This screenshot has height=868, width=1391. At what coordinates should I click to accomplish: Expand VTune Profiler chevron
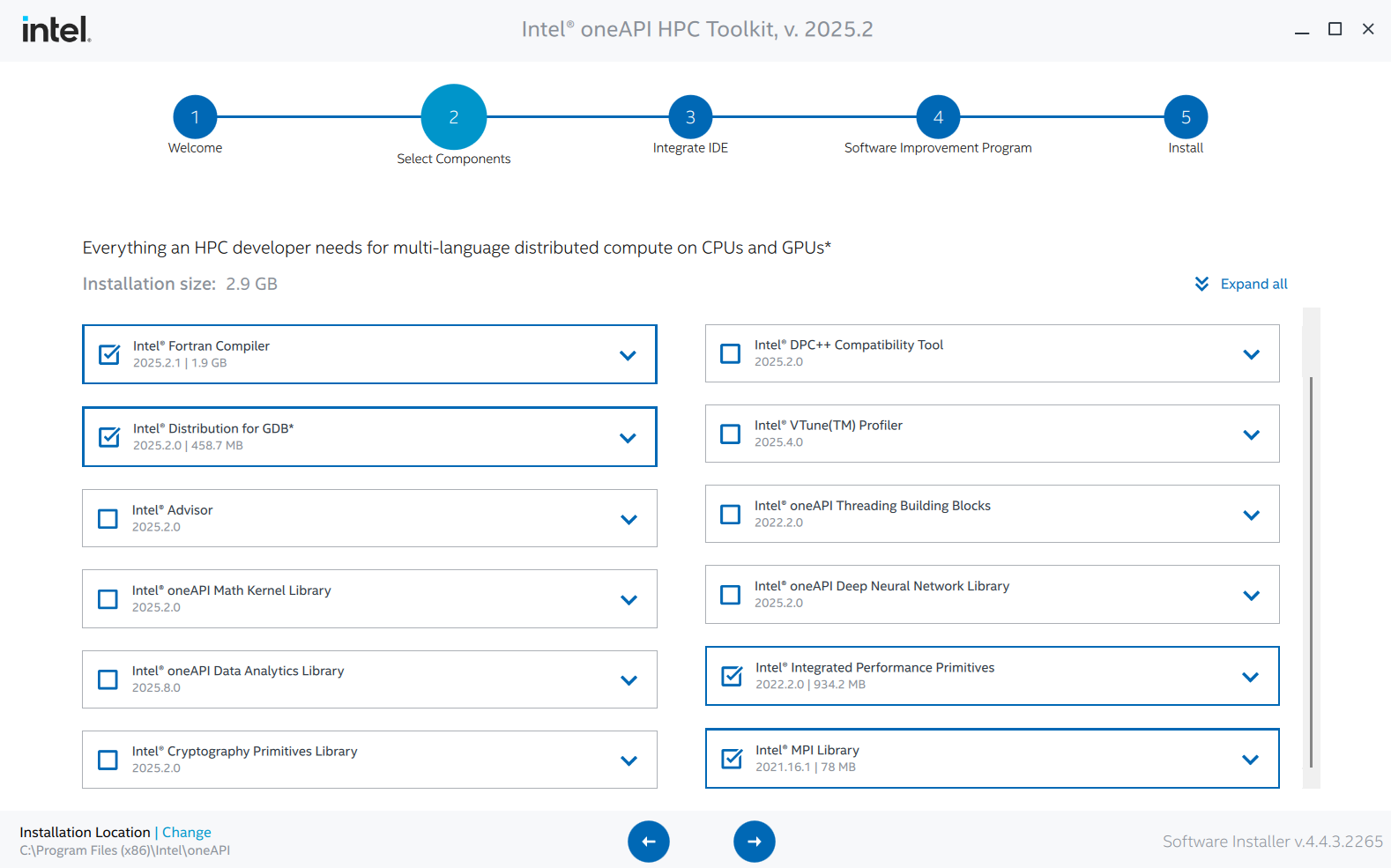(x=1251, y=434)
